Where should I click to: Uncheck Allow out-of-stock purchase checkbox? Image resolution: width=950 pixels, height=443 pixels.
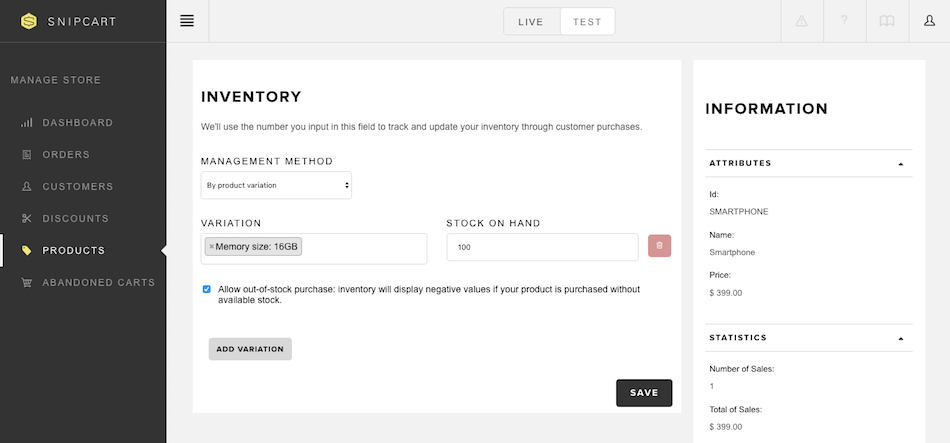pyautogui.click(x=207, y=289)
